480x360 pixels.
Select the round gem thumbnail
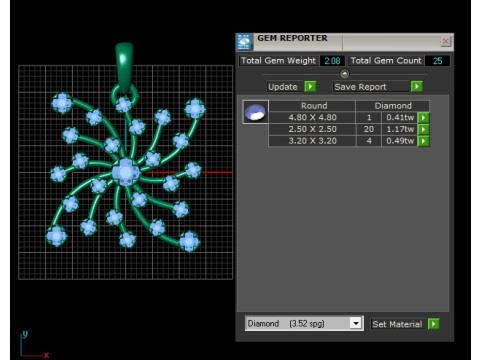point(255,112)
